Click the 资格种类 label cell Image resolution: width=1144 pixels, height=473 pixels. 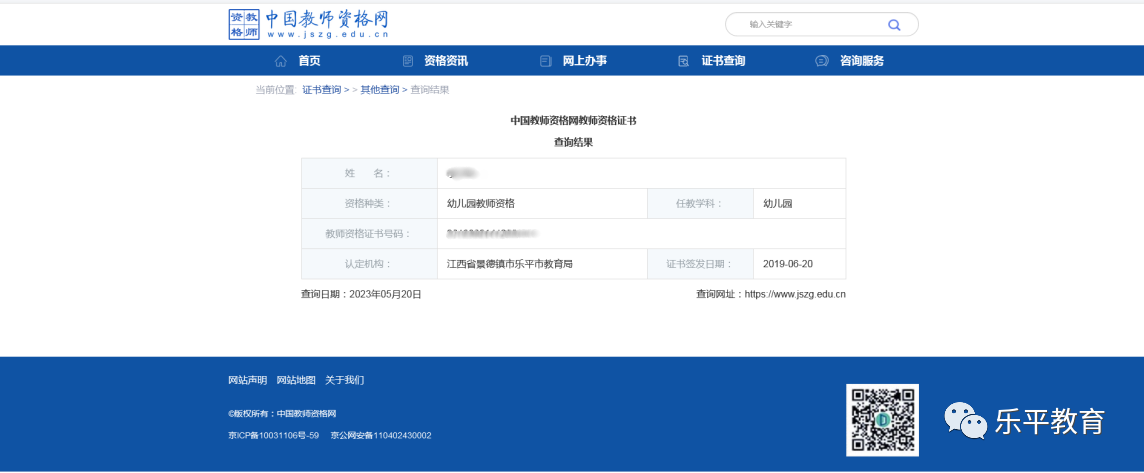(x=369, y=204)
